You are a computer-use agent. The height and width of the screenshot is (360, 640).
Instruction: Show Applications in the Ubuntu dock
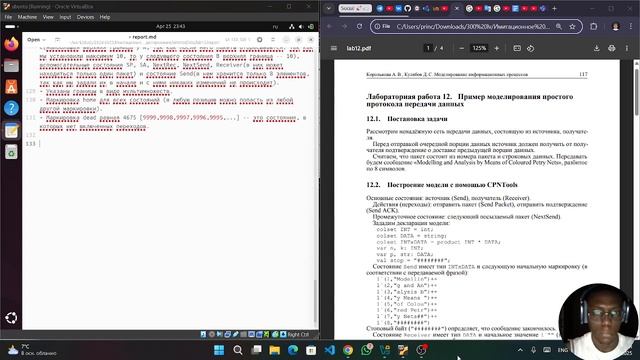pos(11,318)
